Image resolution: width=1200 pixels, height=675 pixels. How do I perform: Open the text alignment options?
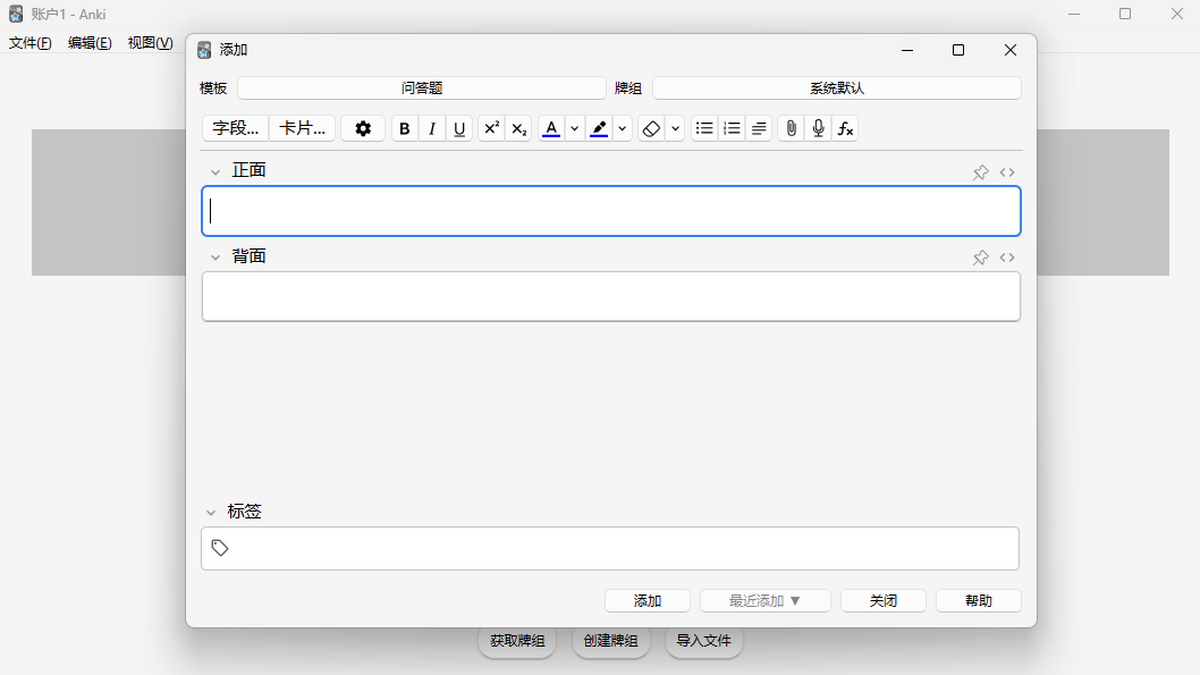coord(759,128)
